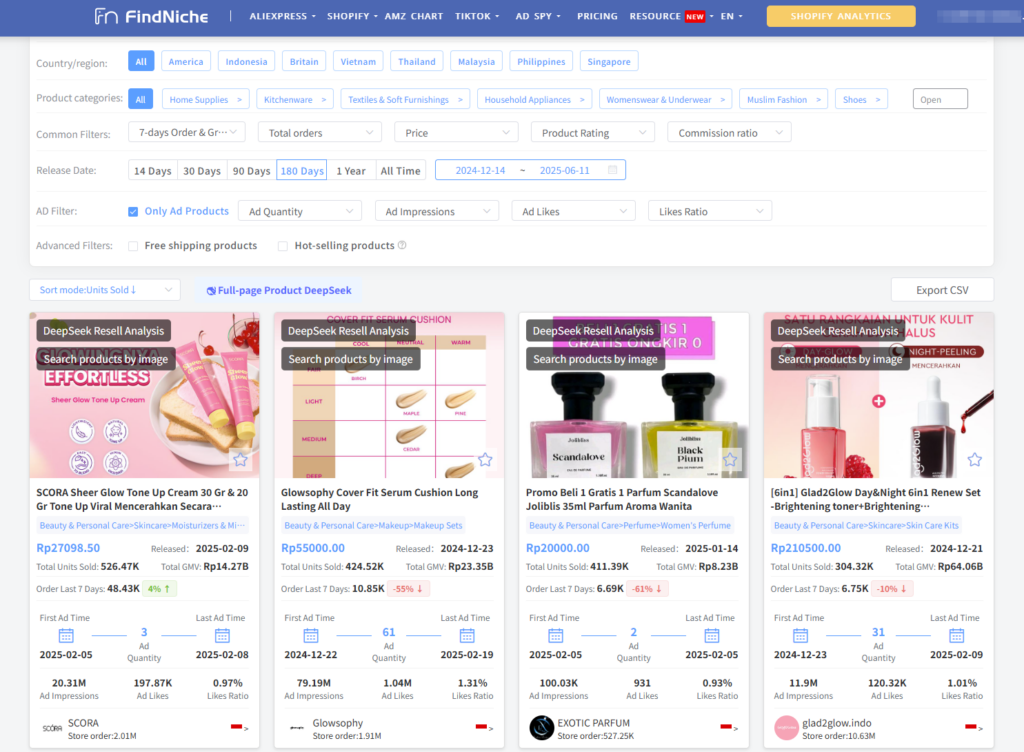The height and width of the screenshot is (752, 1024).
Task: Open the ALIEXPRESS nav menu
Action: 282,16
